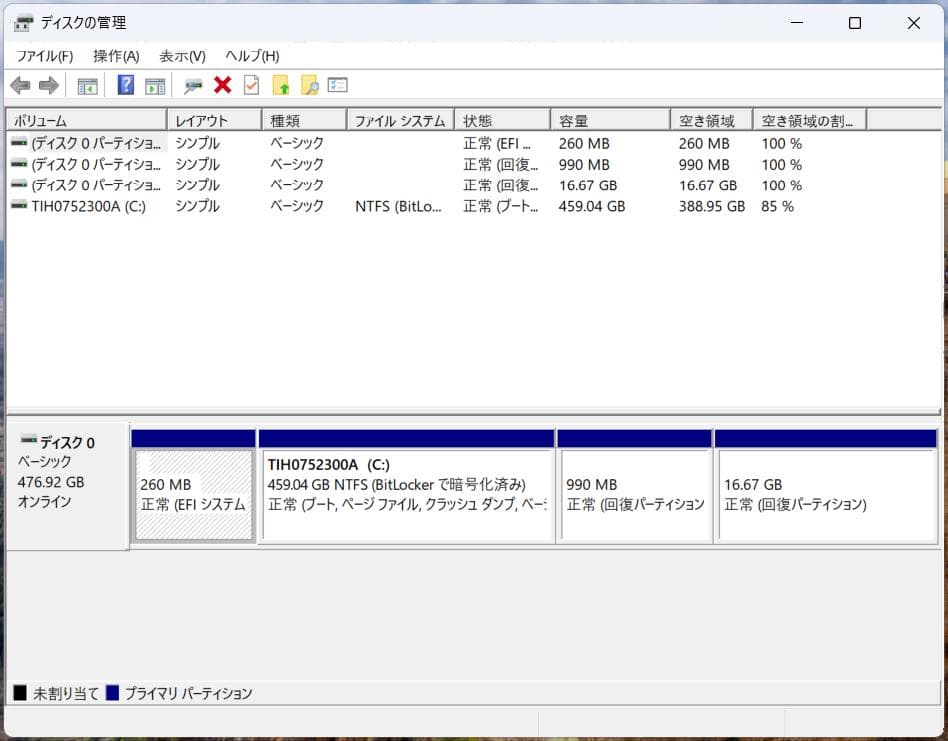Open Help using the question mark icon
948x741 pixels.
pyautogui.click(x=124, y=85)
